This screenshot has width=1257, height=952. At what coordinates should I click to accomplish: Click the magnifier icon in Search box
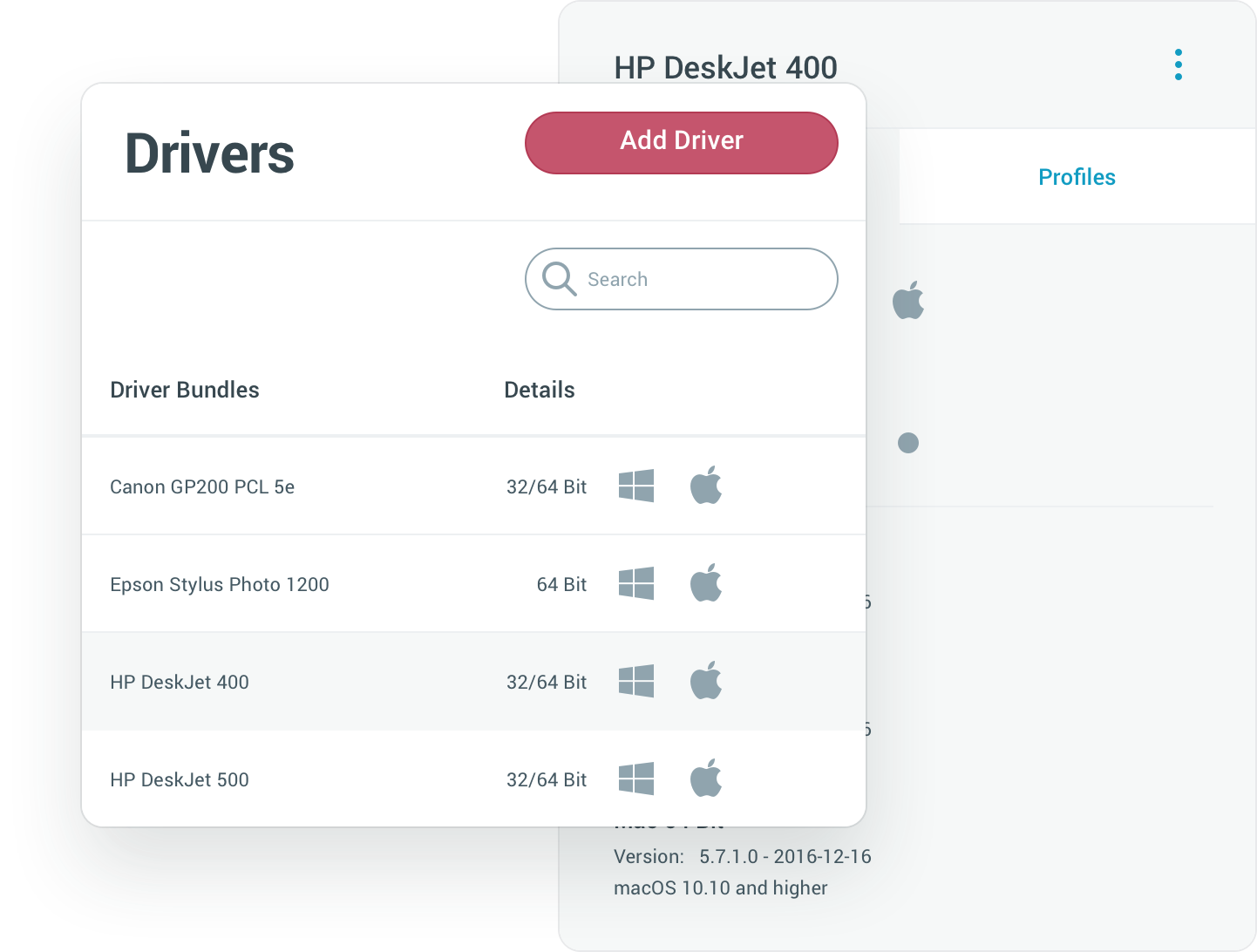tap(559, 279)
